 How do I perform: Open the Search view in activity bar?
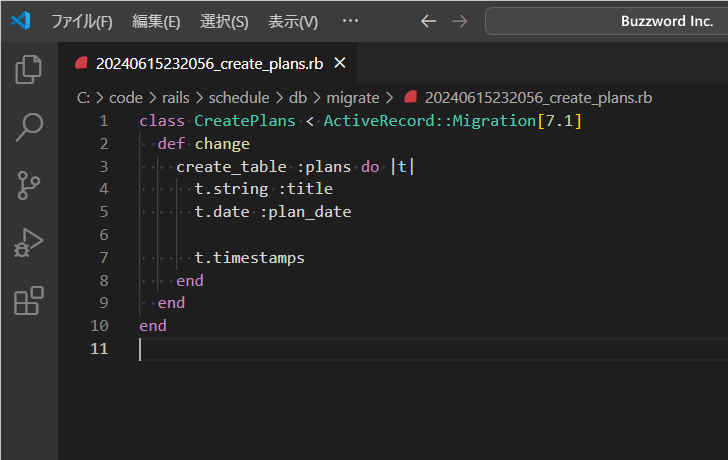tap(29, 127)
